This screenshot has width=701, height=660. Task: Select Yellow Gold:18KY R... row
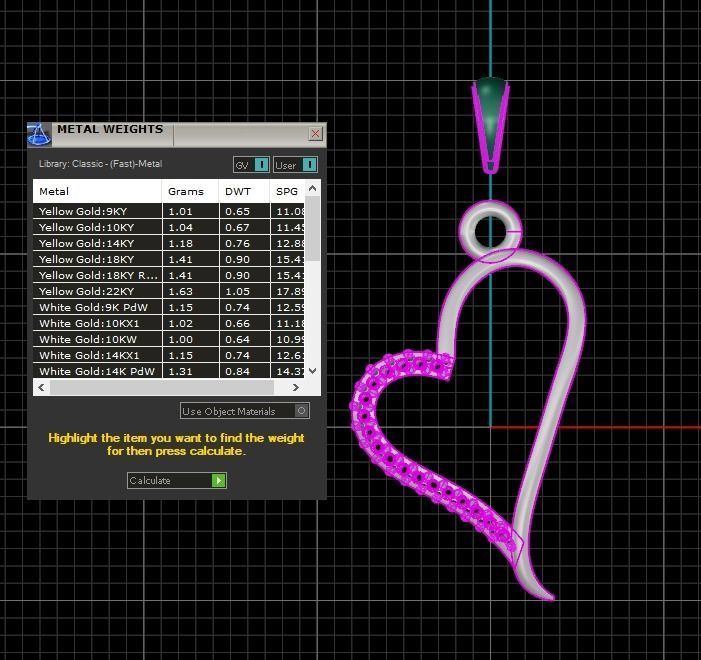click(x=169, y=275)
